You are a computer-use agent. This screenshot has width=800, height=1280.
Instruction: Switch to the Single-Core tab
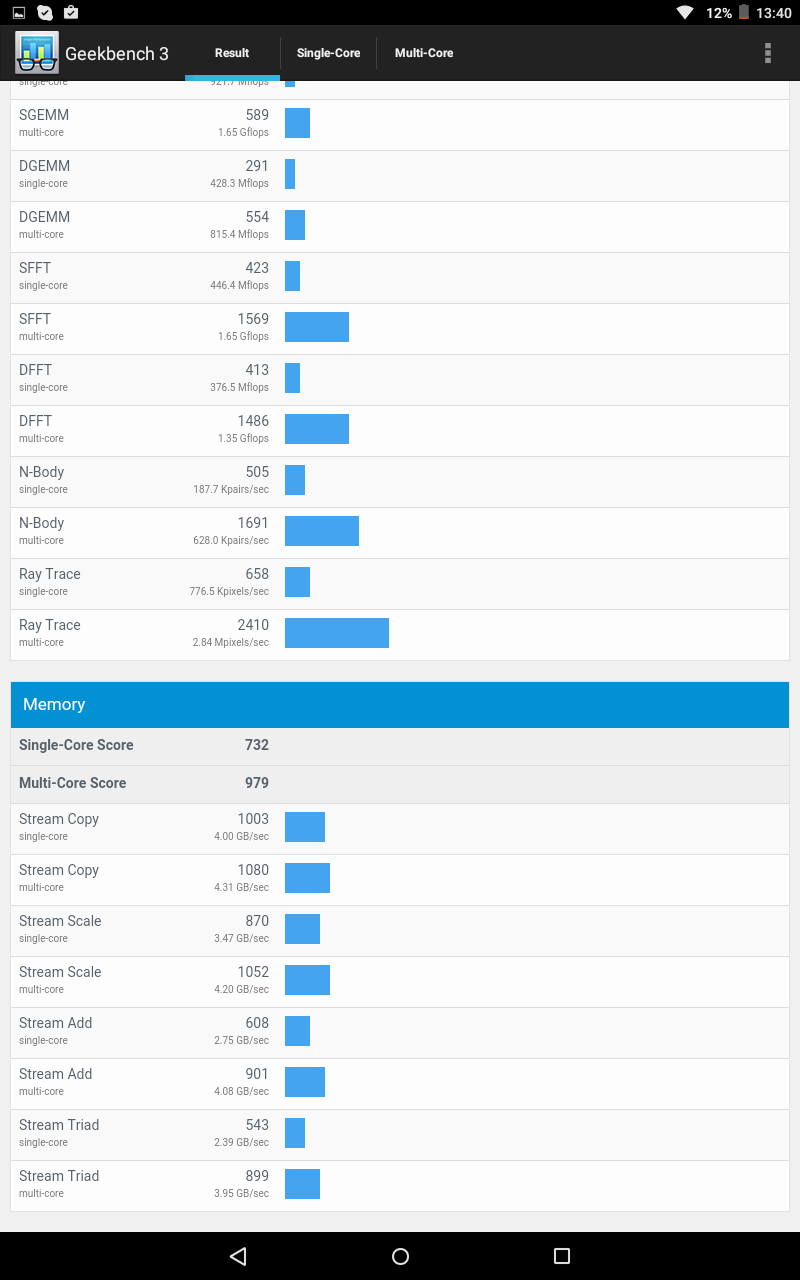328,53
